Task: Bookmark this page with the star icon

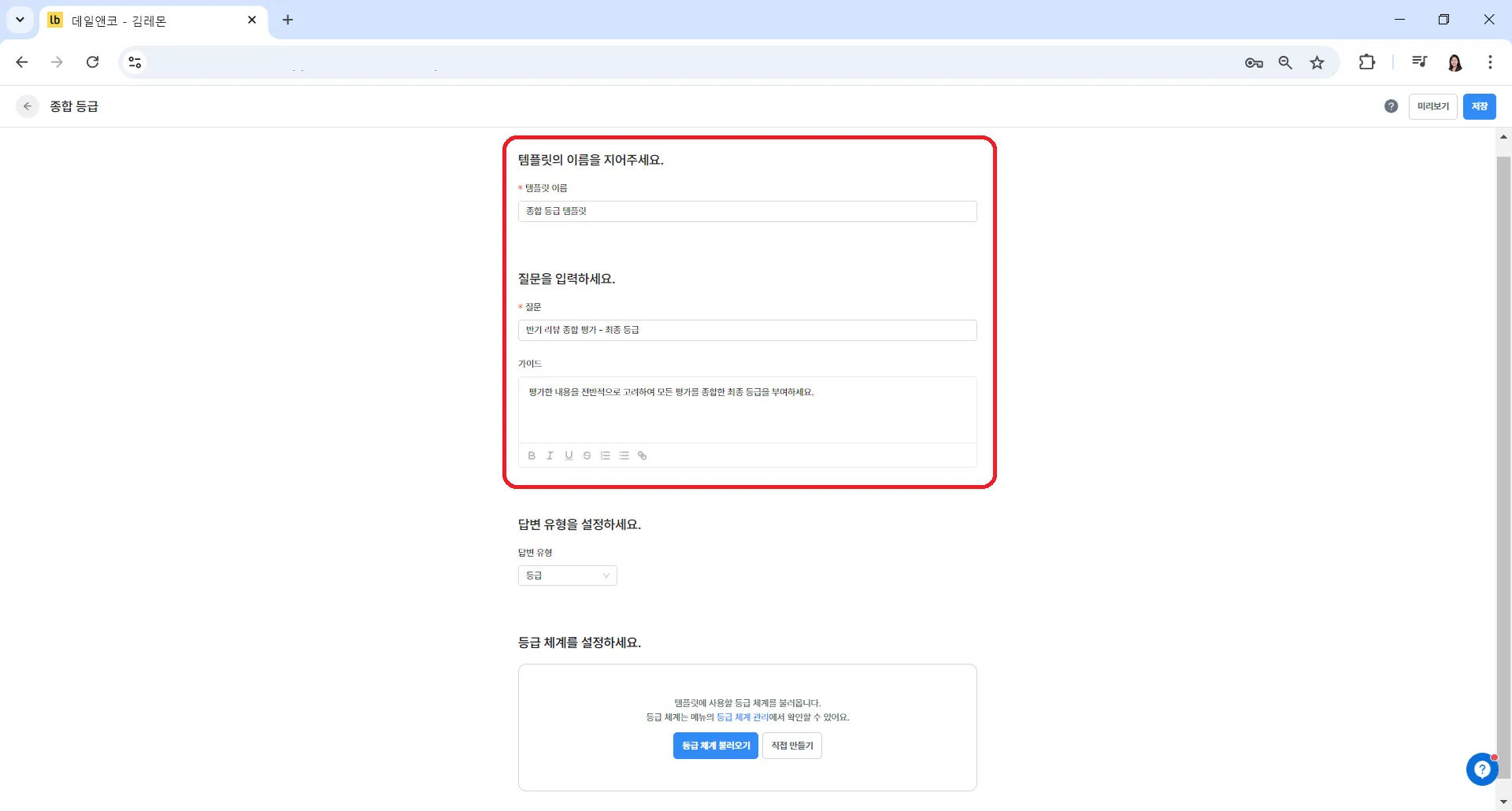Action: pos(1317,62)
